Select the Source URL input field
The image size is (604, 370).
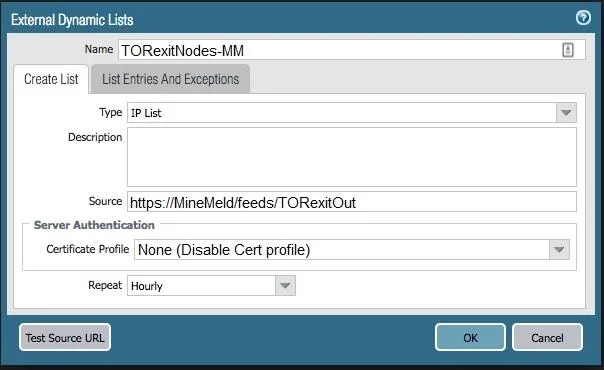coord(352,202)
